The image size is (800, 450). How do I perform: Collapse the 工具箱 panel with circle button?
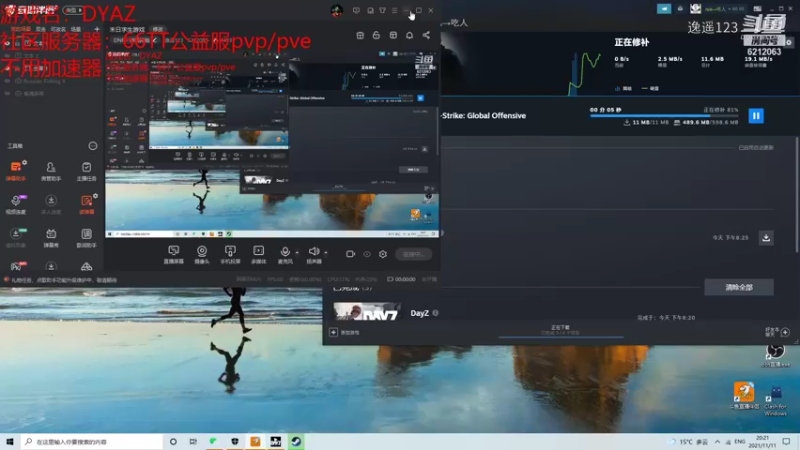coord(92,146)
